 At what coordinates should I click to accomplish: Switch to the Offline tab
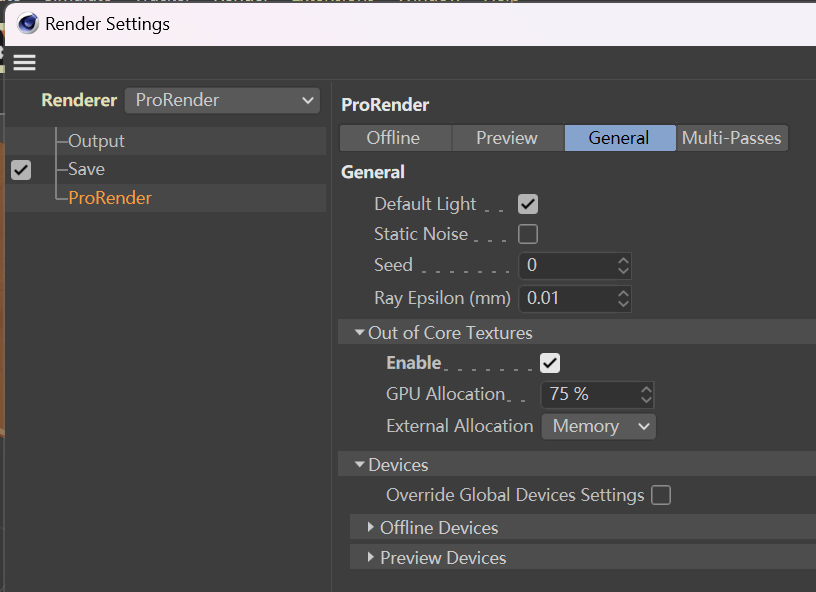(x=396, y=138)
